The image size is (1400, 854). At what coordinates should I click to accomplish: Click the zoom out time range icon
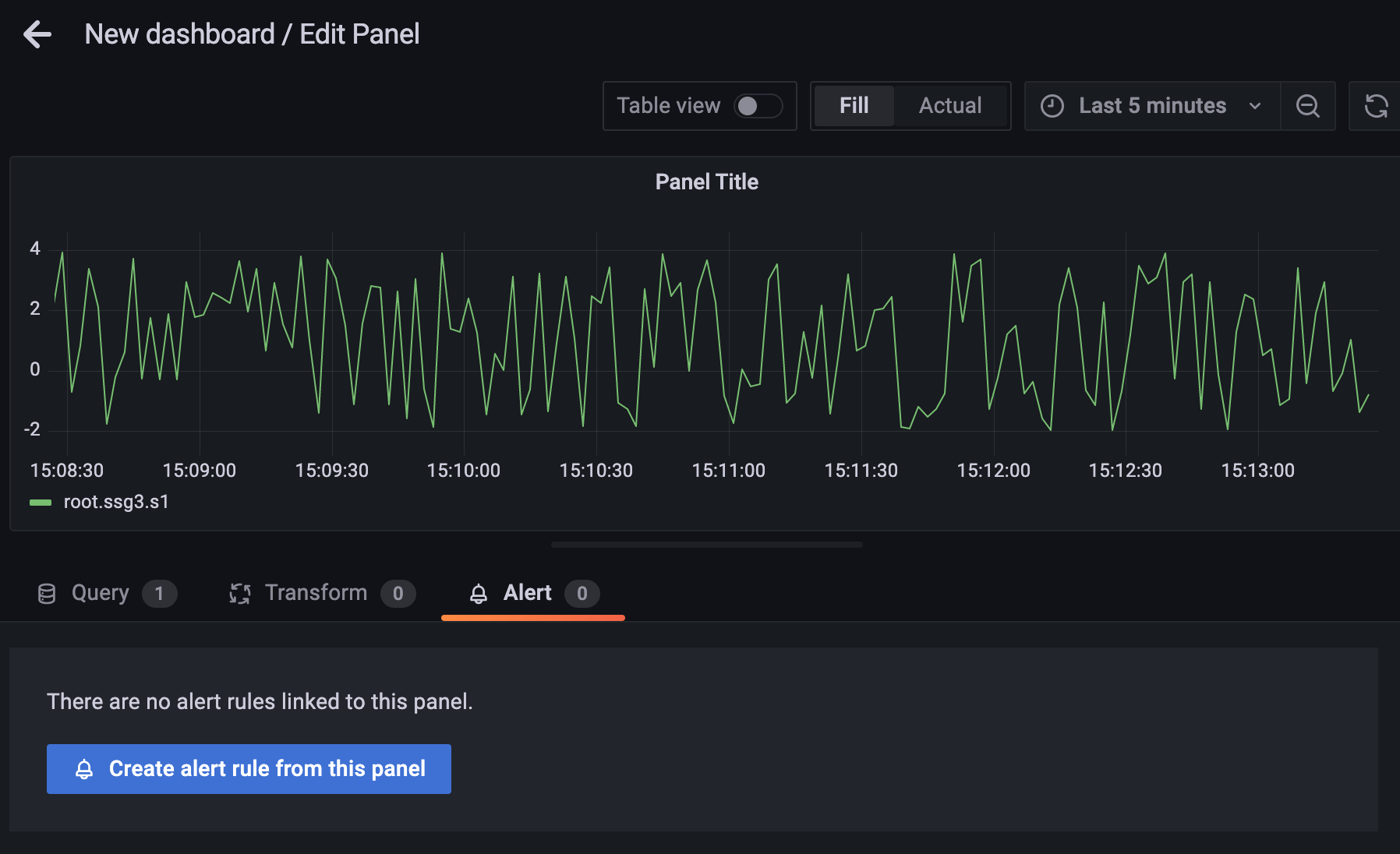(1307, 106)
